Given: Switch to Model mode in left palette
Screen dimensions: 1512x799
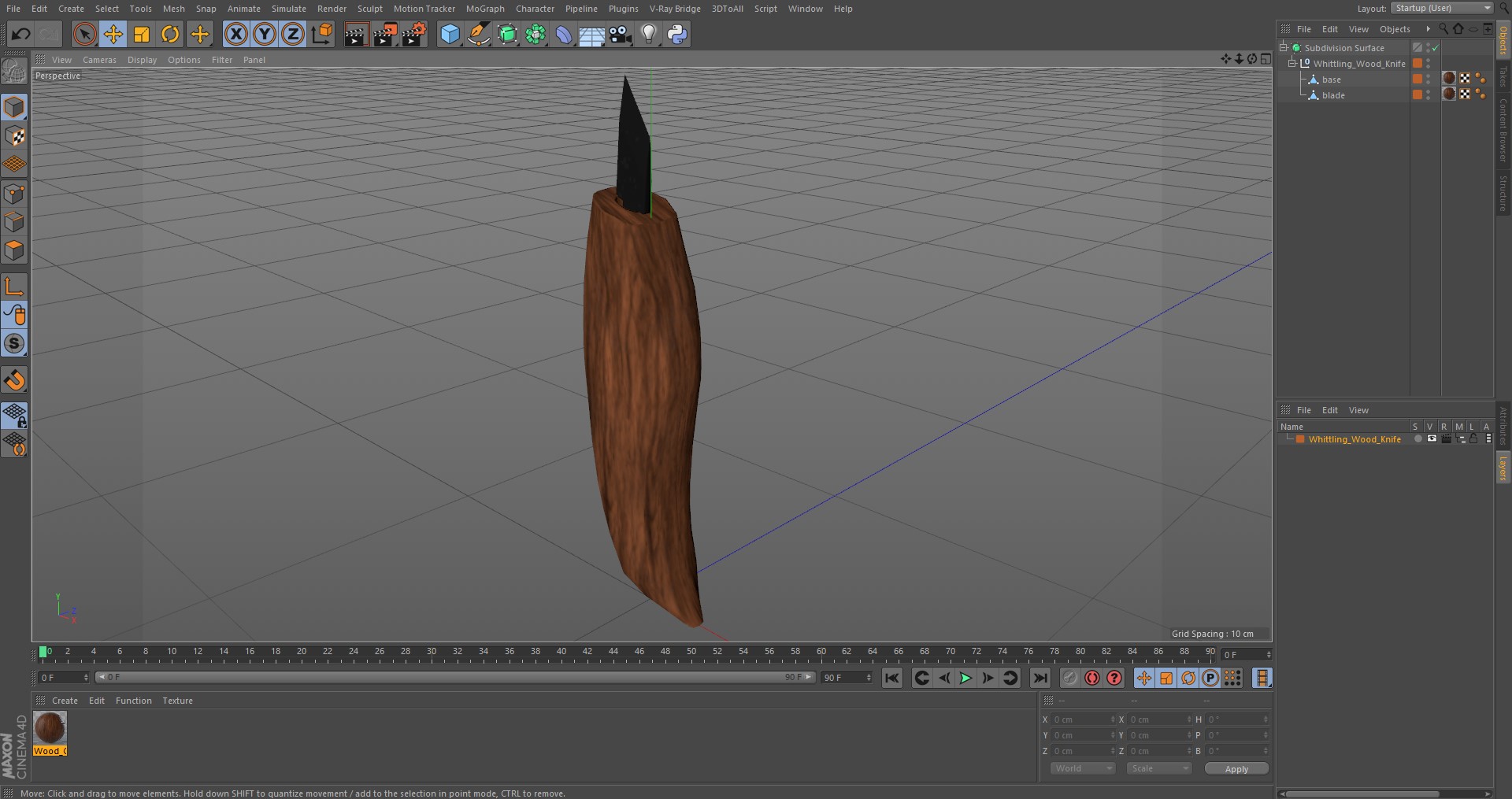Looking at the screenshot, I should tap(14, 107).
